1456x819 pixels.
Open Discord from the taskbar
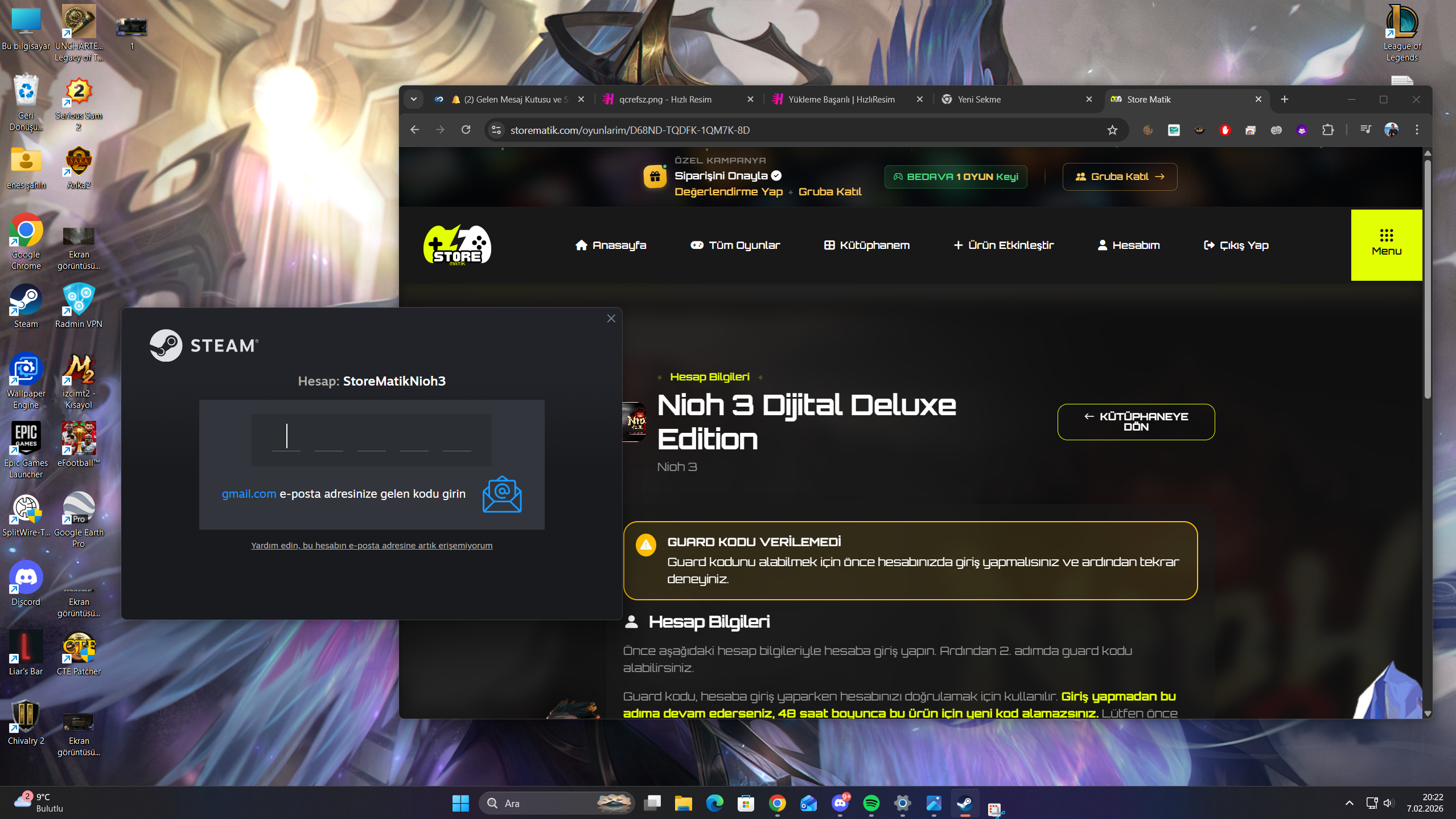[840, 803]
